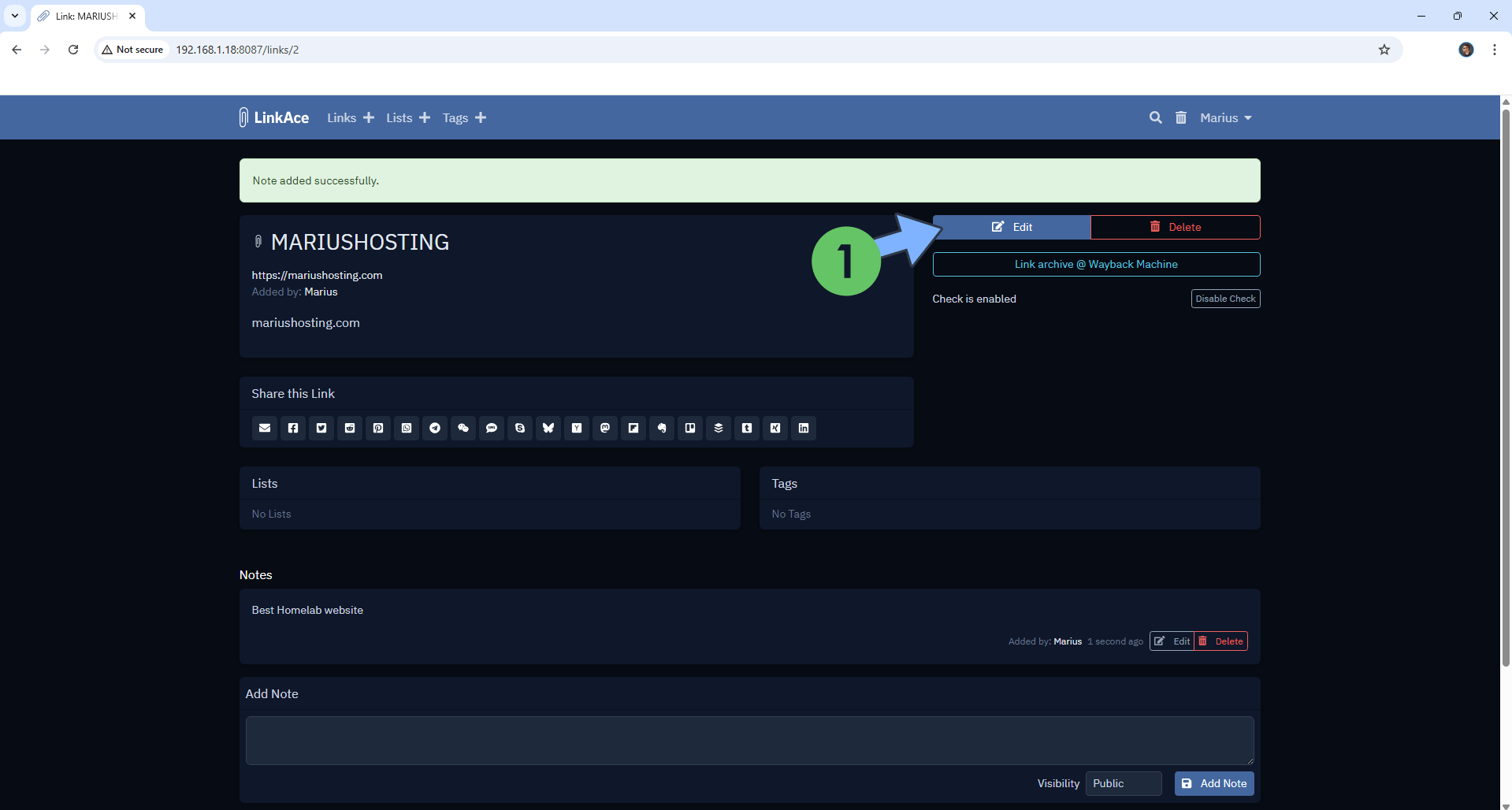
Task: Share link on Mastodon
Action: (x=605, y=428)
